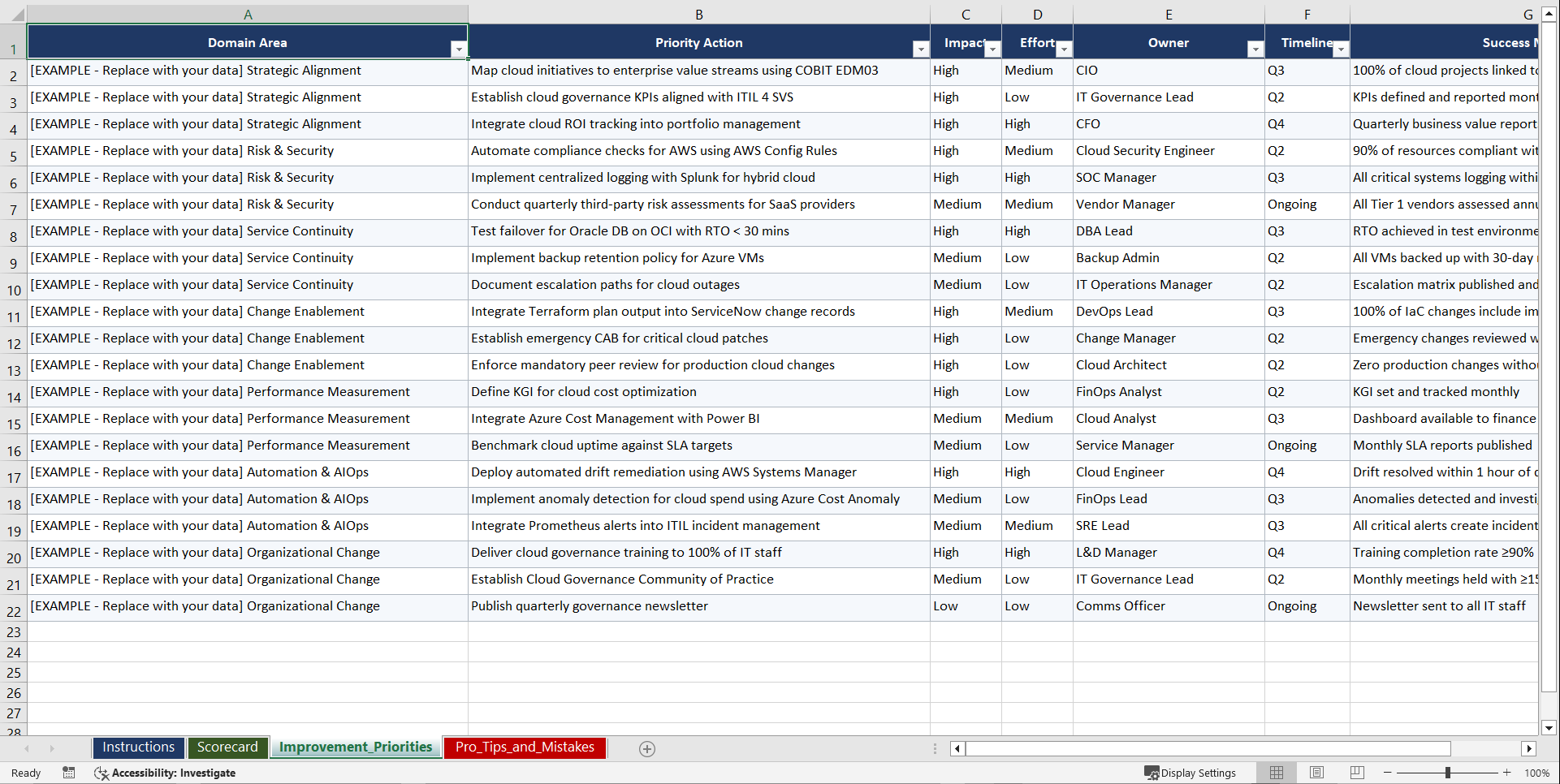Viewport: 1560px width, 784px height.
Task: Click the horizontal scrollbar's right arrow
Action: point(1530,748)
